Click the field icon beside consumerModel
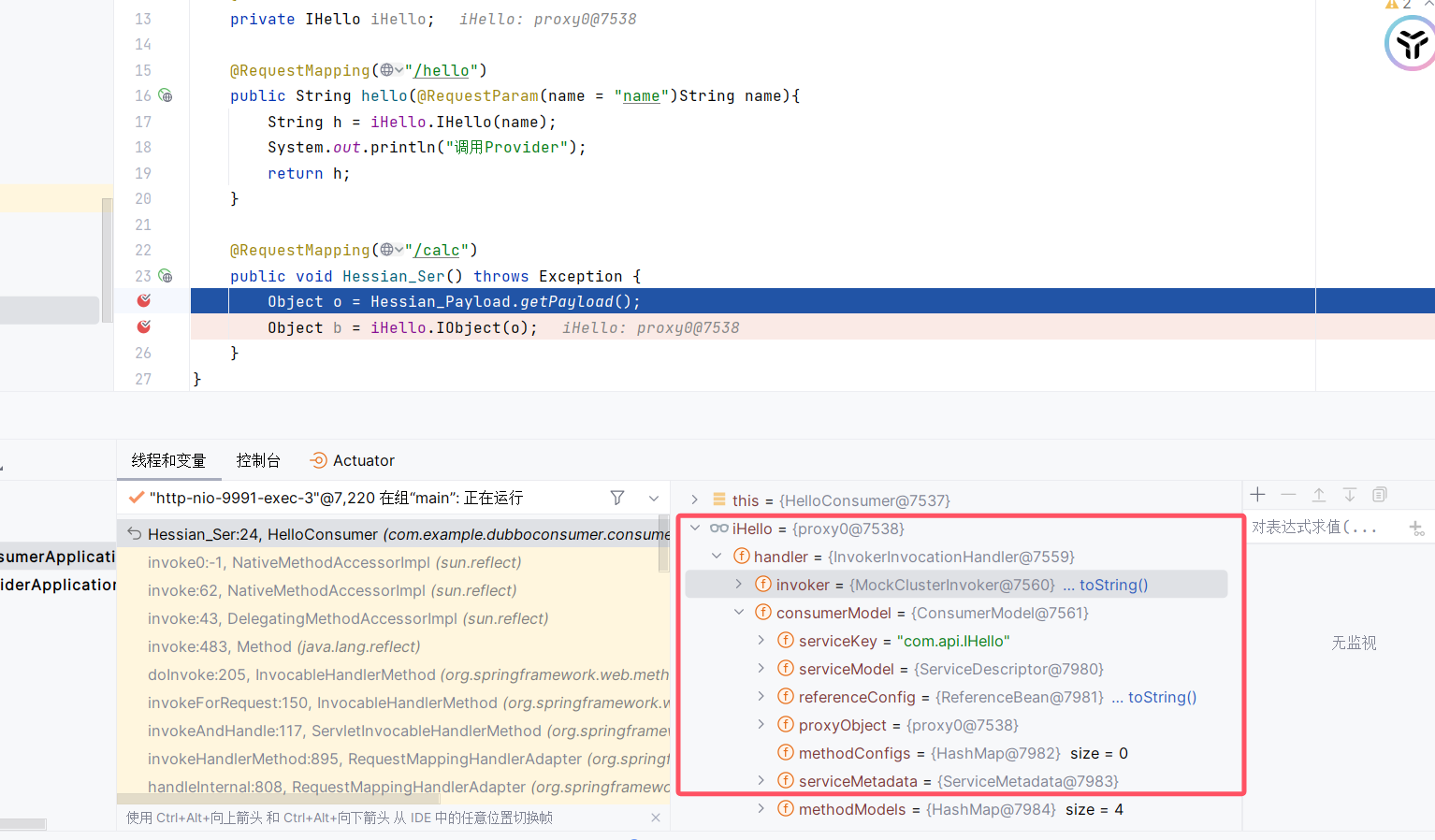 point(763,613)
